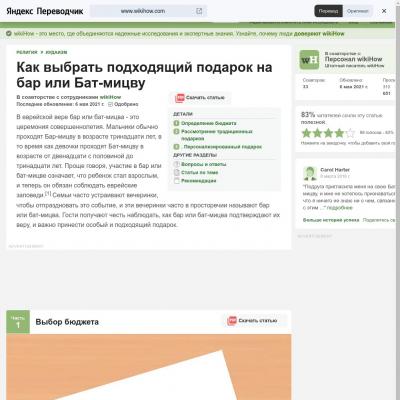Open the external link icon in the URL bar
Viewport: 400px width, 400px height.
click(199, 11)
